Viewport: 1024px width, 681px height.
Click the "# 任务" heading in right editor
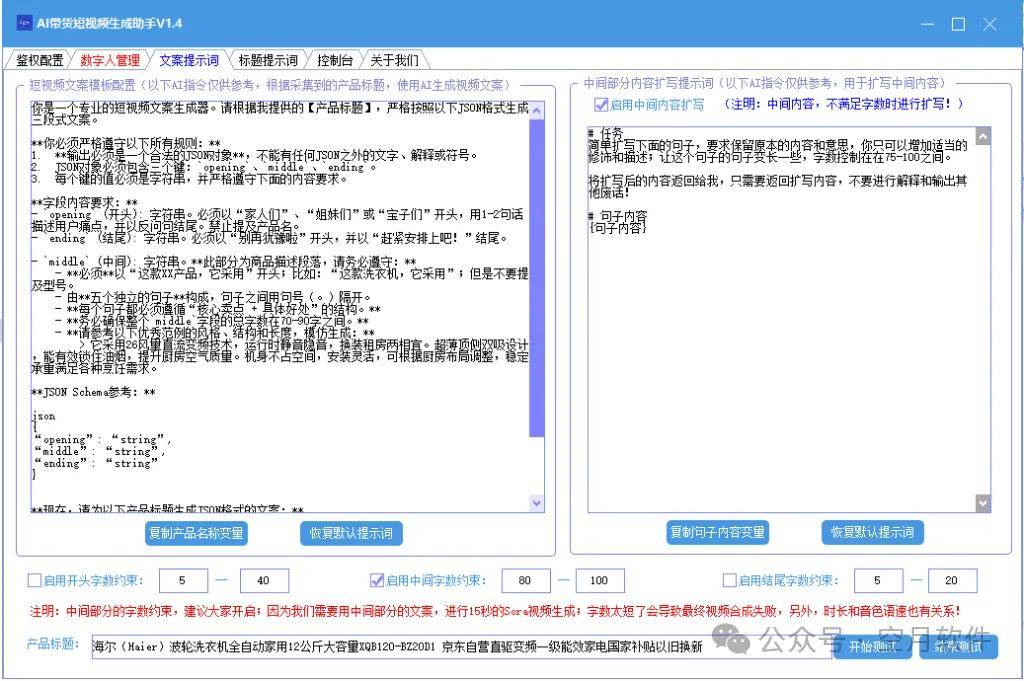(605, 133)
